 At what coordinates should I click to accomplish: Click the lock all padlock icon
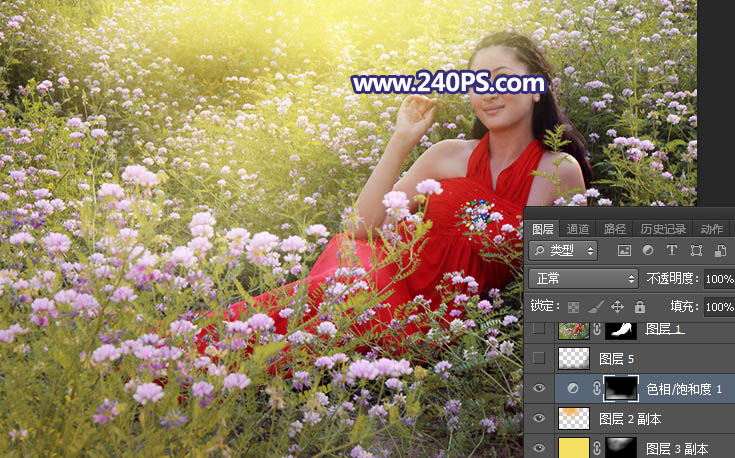point(639,307)
